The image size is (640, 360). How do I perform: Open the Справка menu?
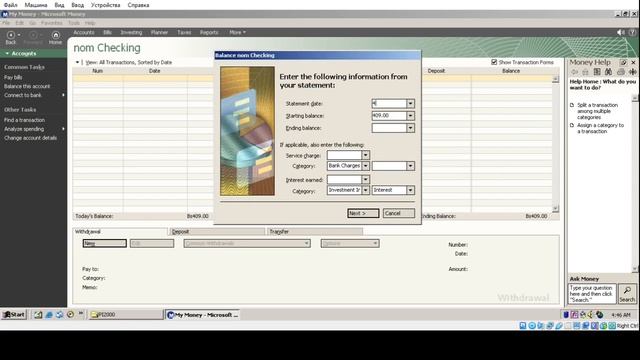click(138, 5)
